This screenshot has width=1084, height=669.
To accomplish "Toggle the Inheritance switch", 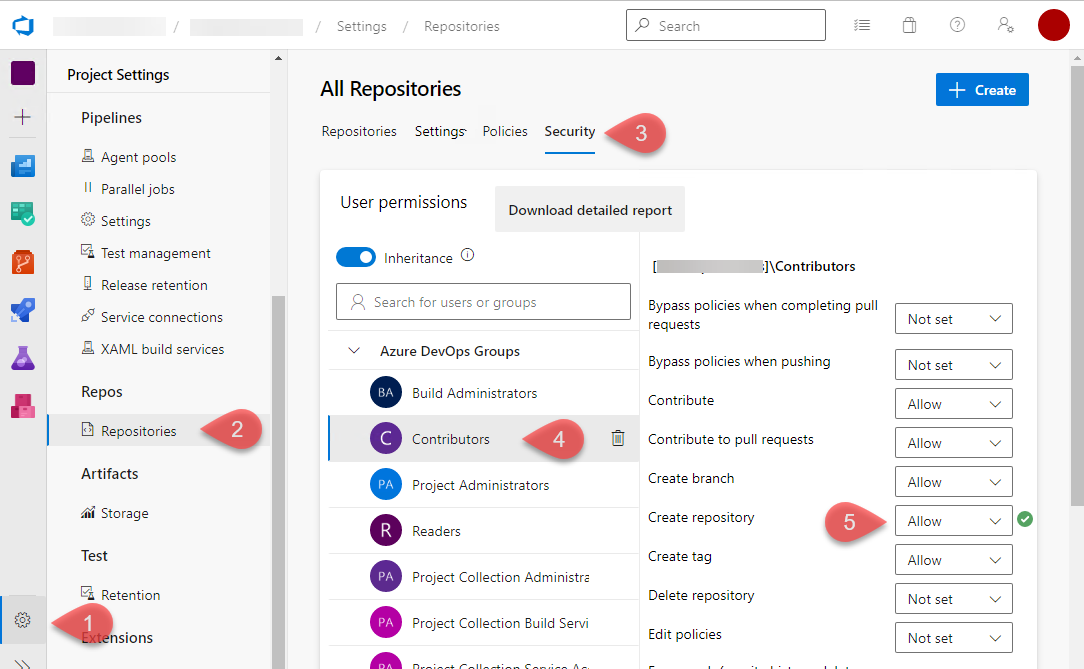I will [355, 257].
